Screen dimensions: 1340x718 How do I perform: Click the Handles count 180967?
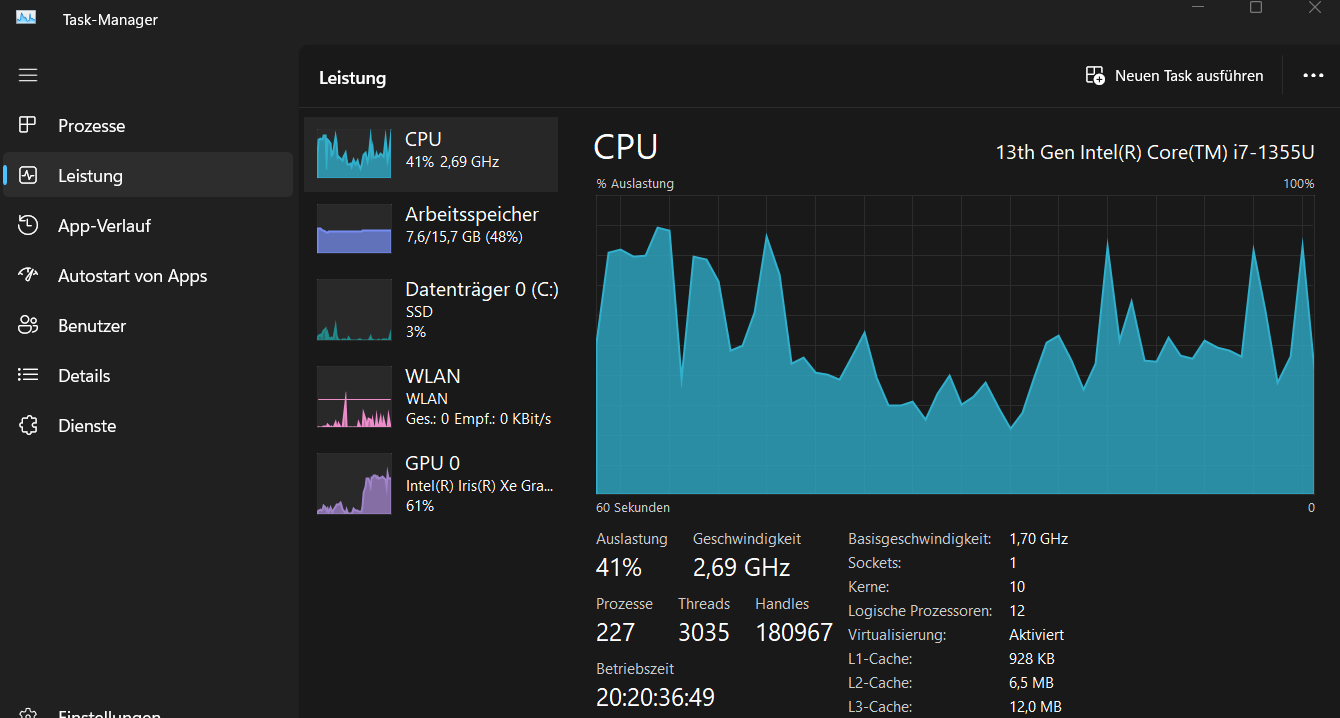pyautogui.click(x=794, y=633)
